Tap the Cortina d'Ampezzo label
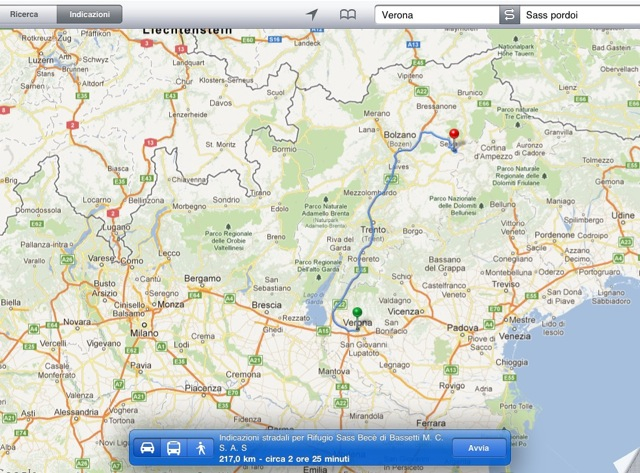The image size is (640, 473). [493, 152]
